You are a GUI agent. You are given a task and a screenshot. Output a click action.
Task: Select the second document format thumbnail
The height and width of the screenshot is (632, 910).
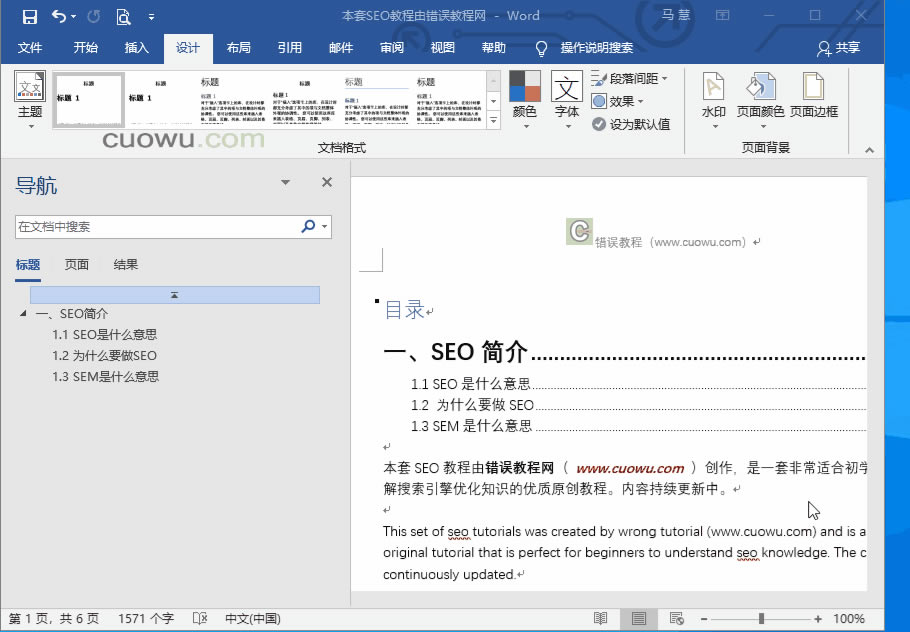pyautogui.click(x=161, y=100)
